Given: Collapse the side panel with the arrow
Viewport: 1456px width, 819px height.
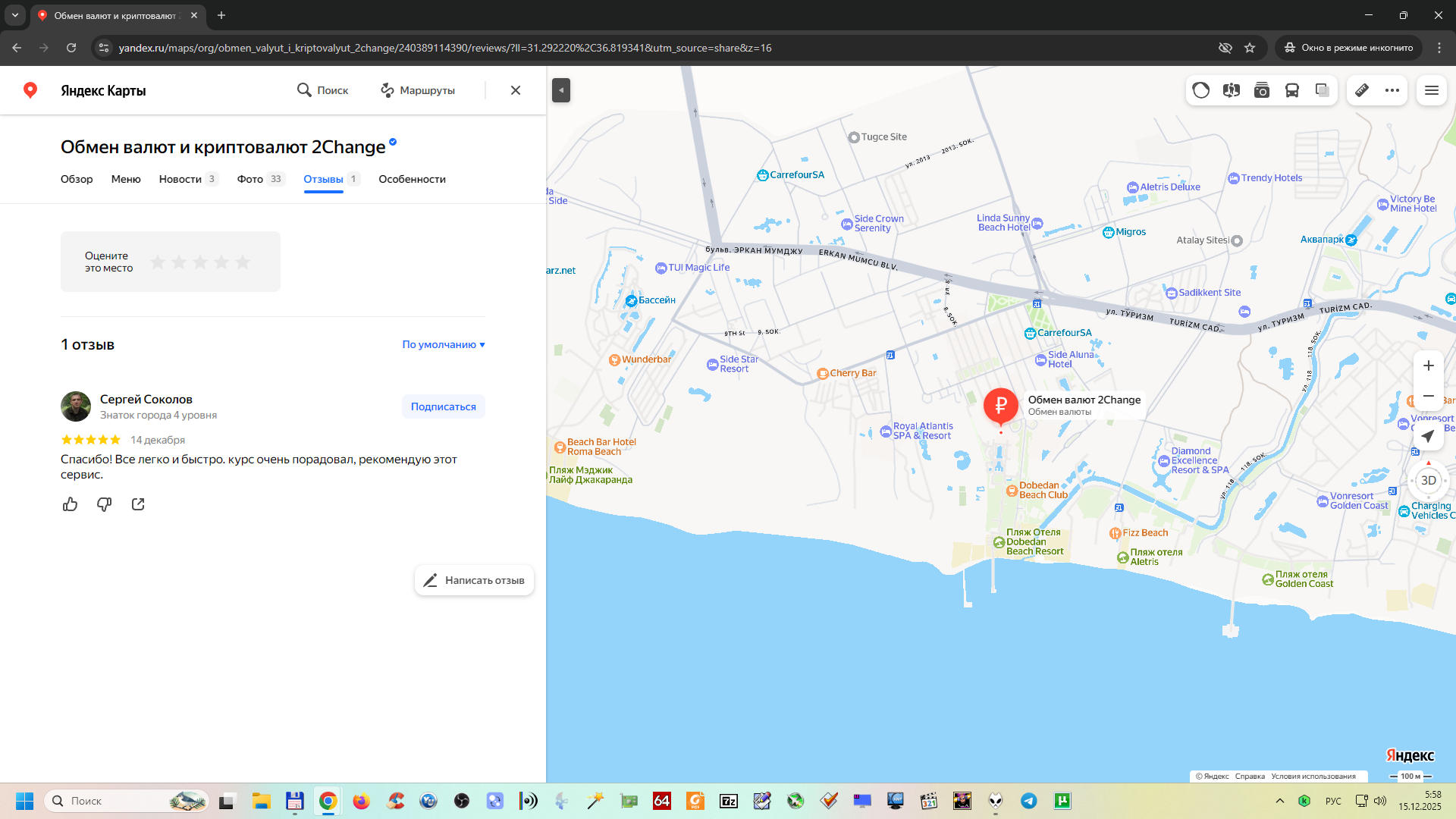Looking at the screenshot, I should pyautogui.click(x=561, y=90).
